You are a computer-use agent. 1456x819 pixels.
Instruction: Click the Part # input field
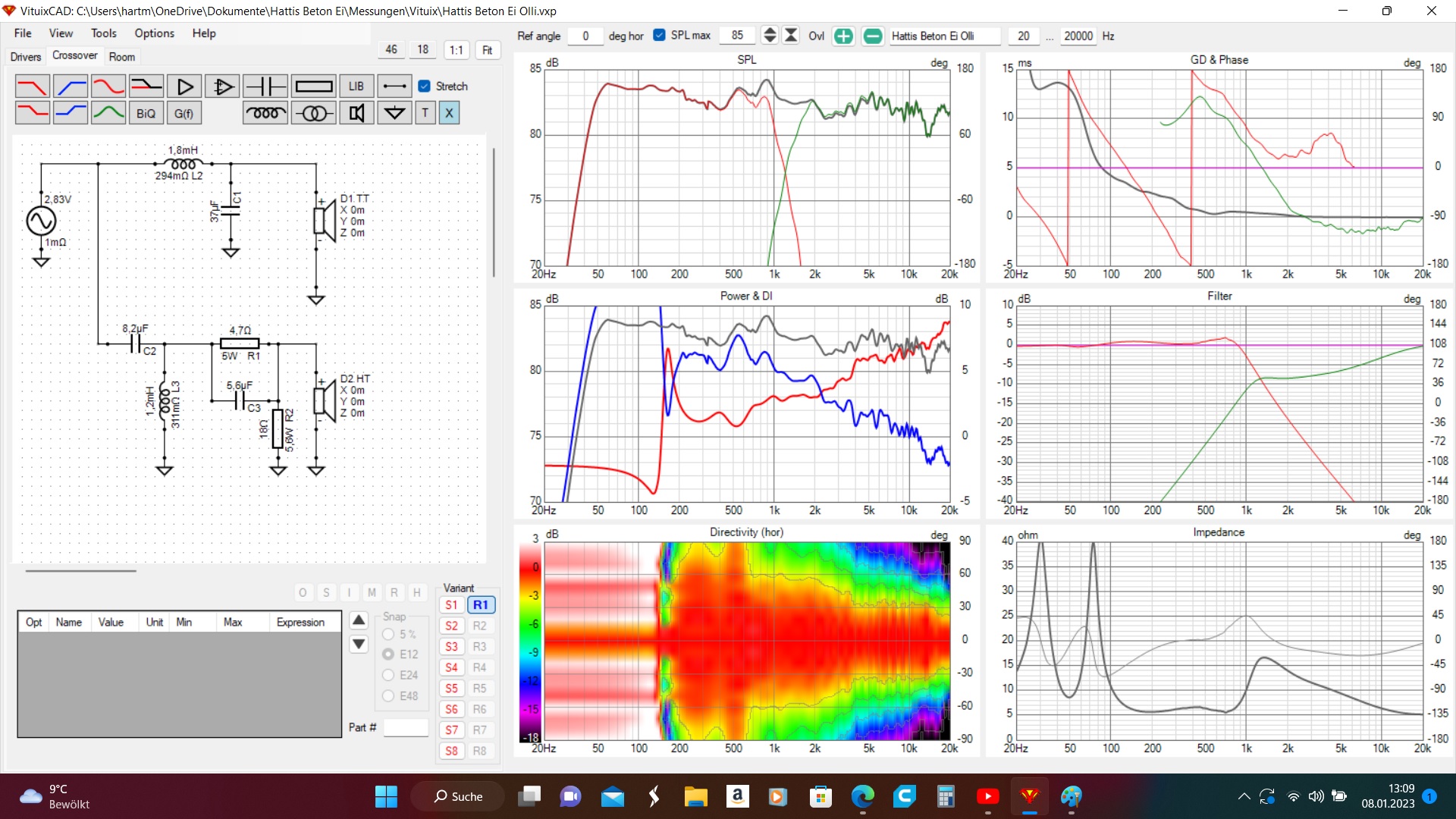[406, 728]
